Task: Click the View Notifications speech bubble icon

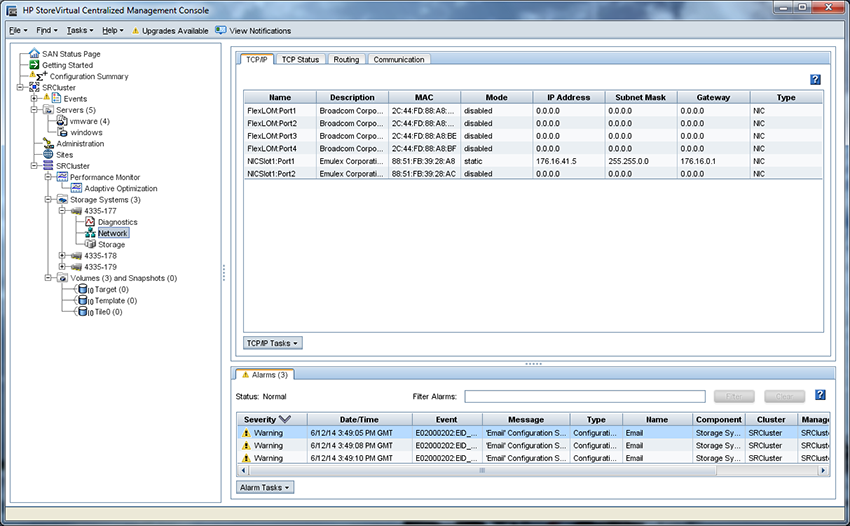Action: pos(220,30)
